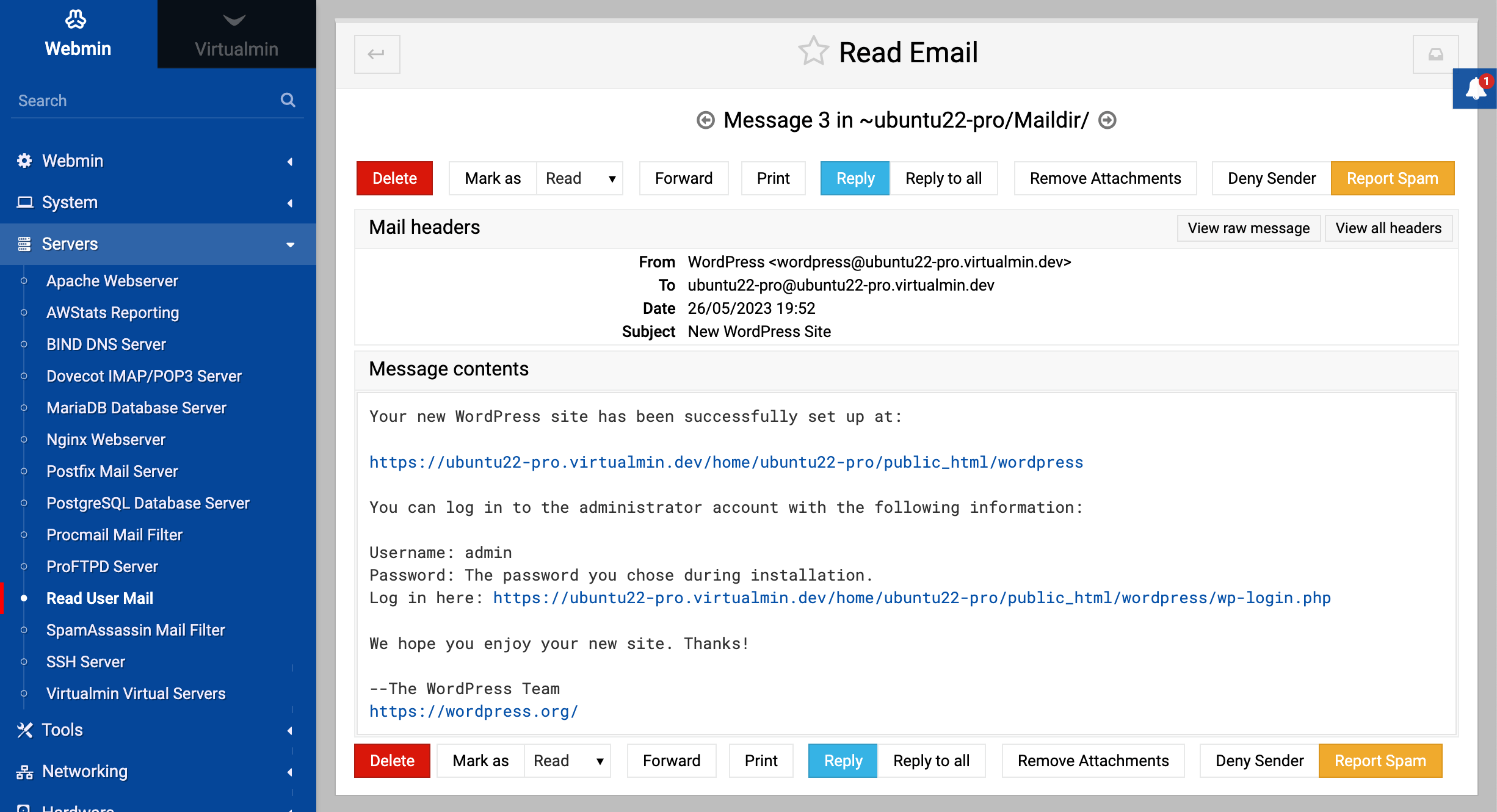Switch to the Virtualmin tab

[x=236, y=35]
